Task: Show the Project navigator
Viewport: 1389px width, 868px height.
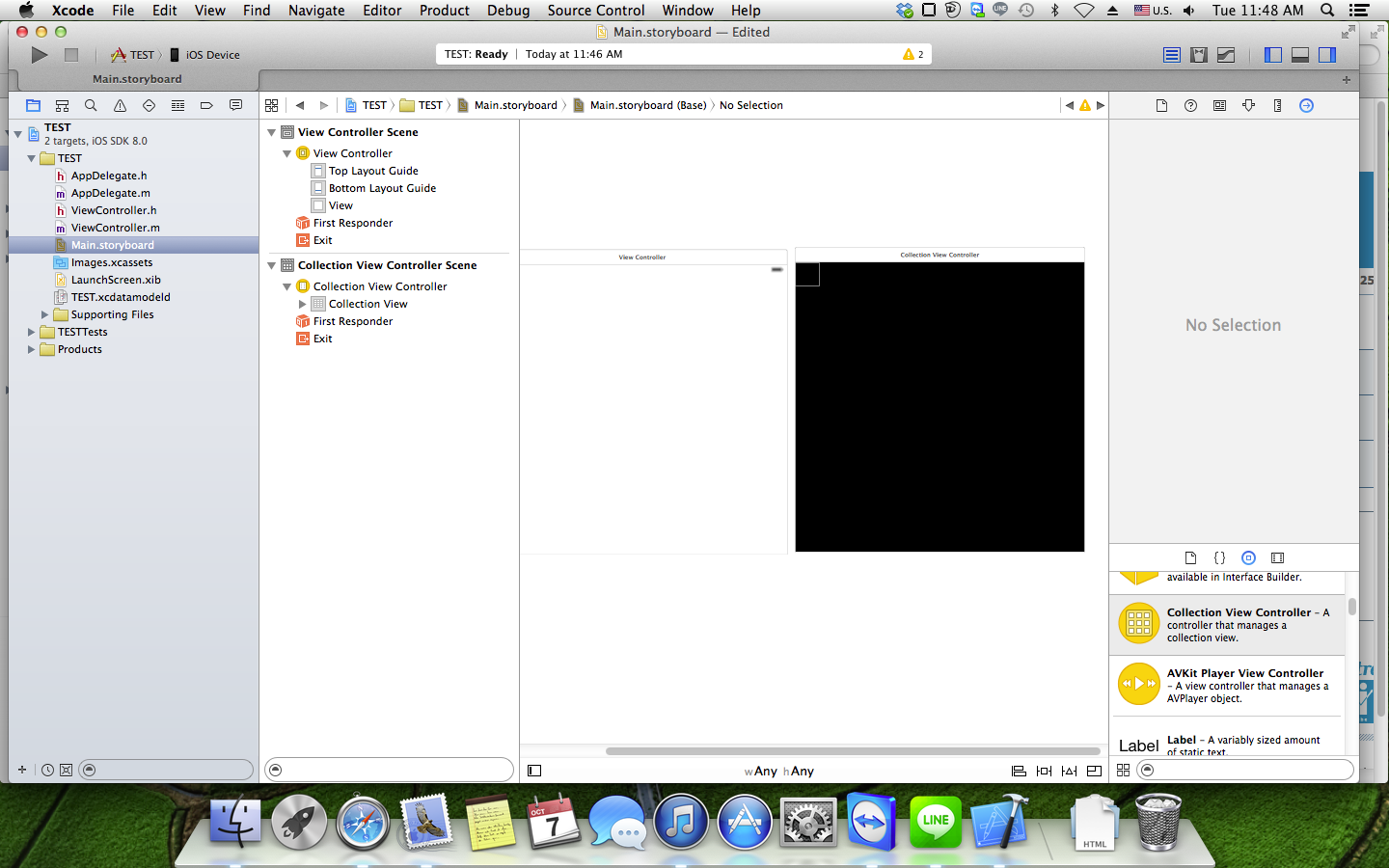Action: point(33,105)
